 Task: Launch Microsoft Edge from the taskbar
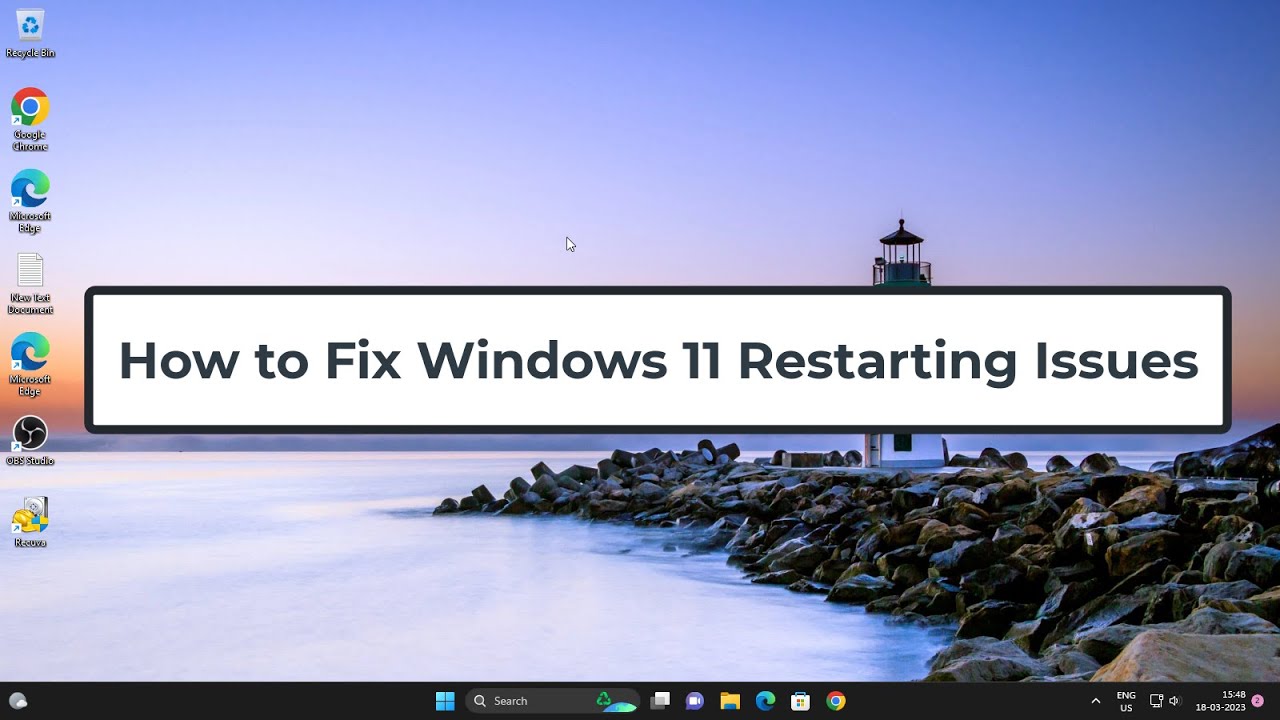(765, 701)
